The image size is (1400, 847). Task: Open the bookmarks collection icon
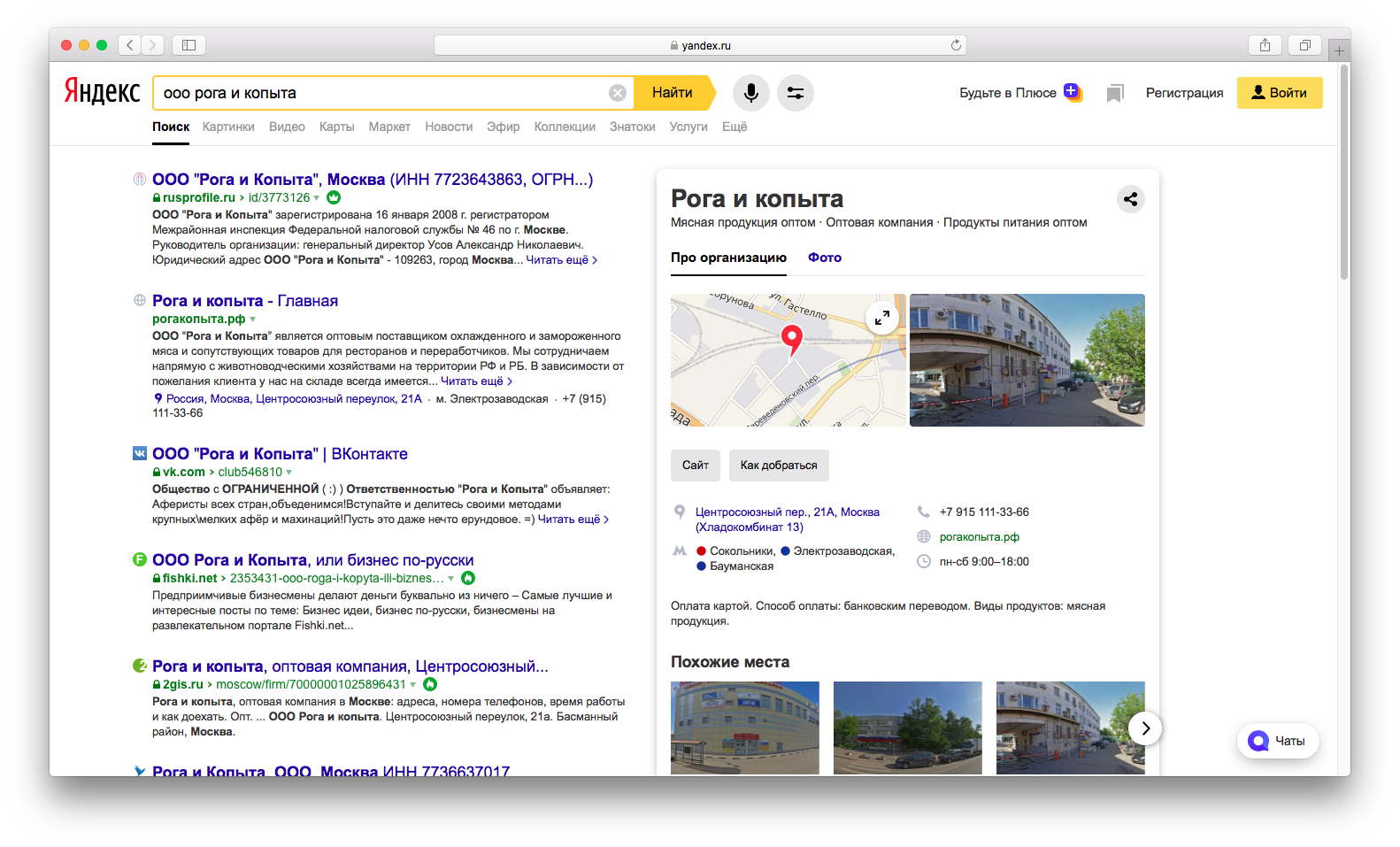tap(1115, 93)
